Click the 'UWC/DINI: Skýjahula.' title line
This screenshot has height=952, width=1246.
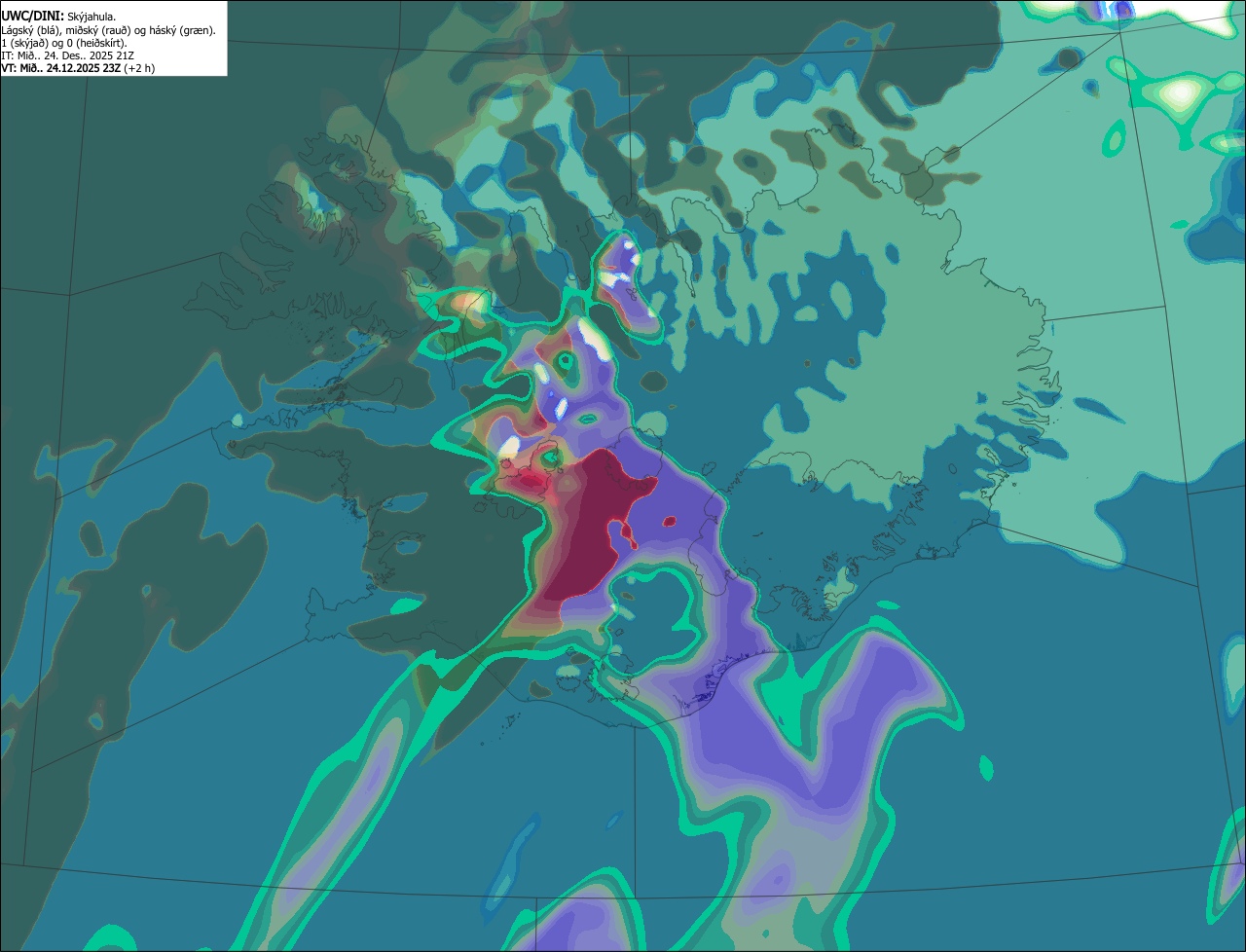(58, 17)
